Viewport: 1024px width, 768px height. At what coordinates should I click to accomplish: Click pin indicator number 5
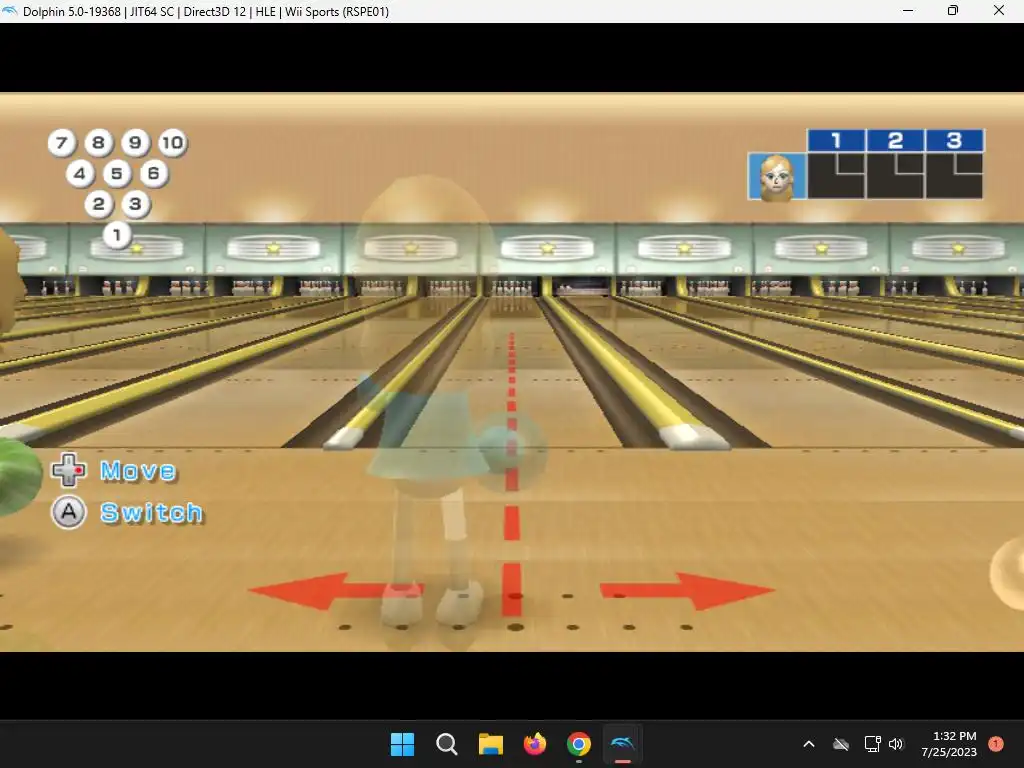click(117, 174)
